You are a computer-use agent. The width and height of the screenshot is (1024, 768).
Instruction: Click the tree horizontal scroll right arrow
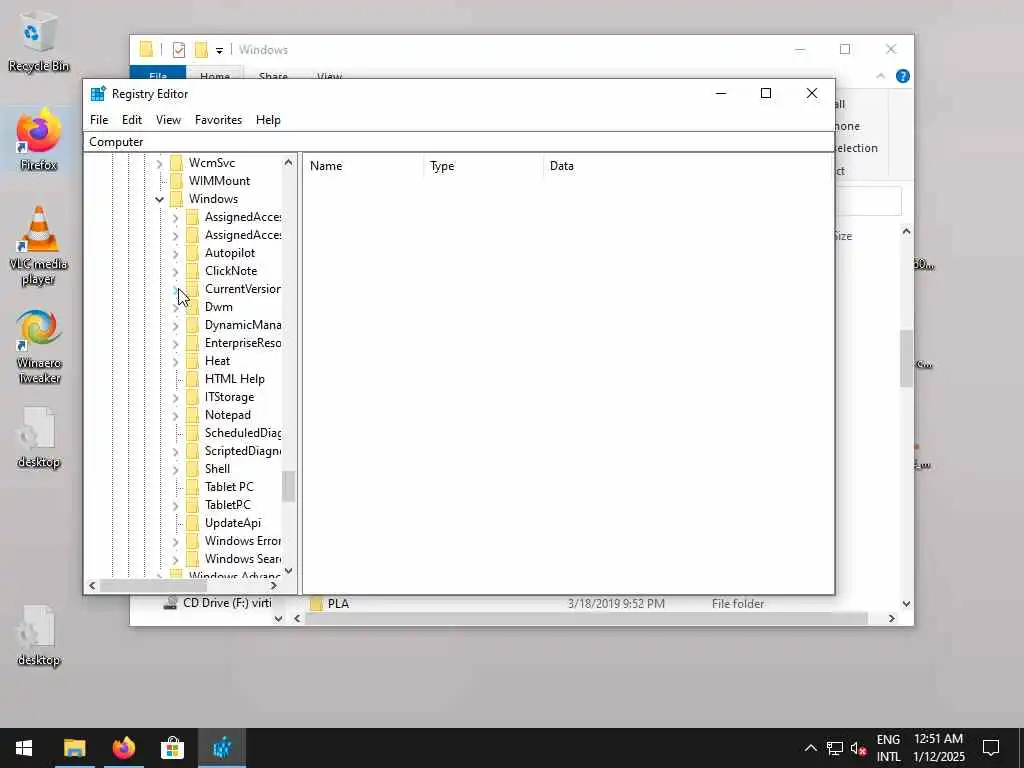point(274,586)
